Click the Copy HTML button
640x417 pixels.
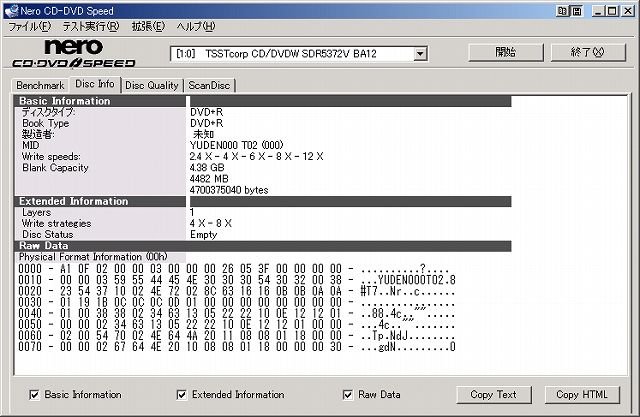582,395
